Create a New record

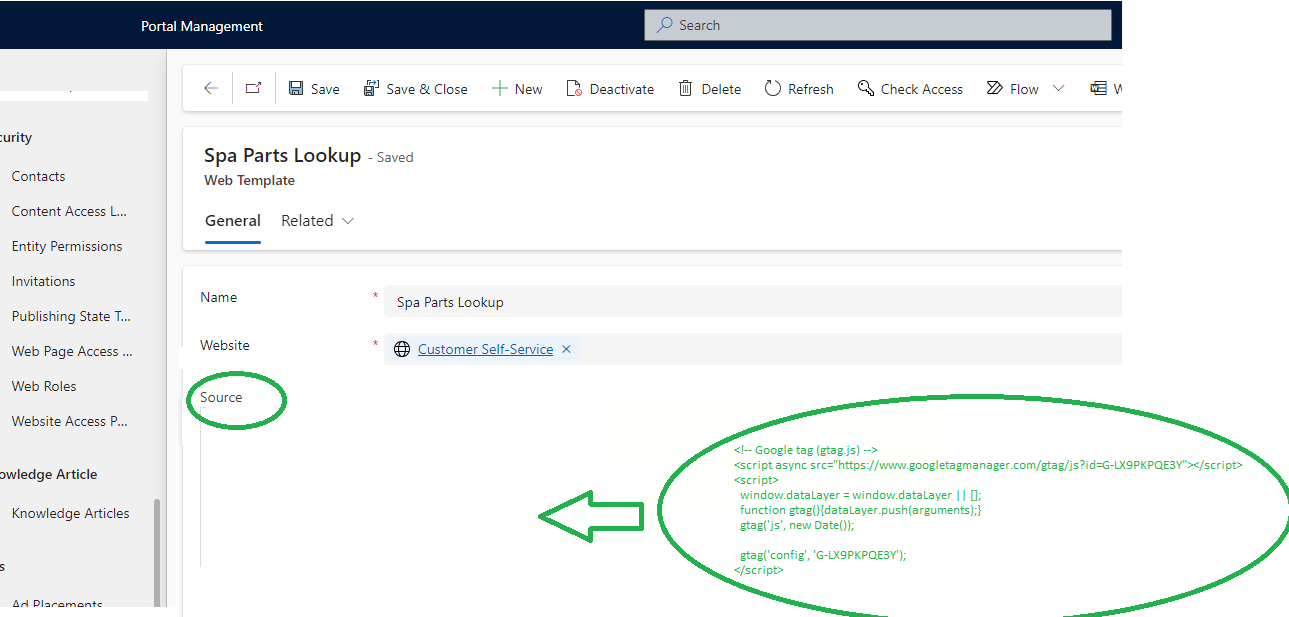click(517, 89)
